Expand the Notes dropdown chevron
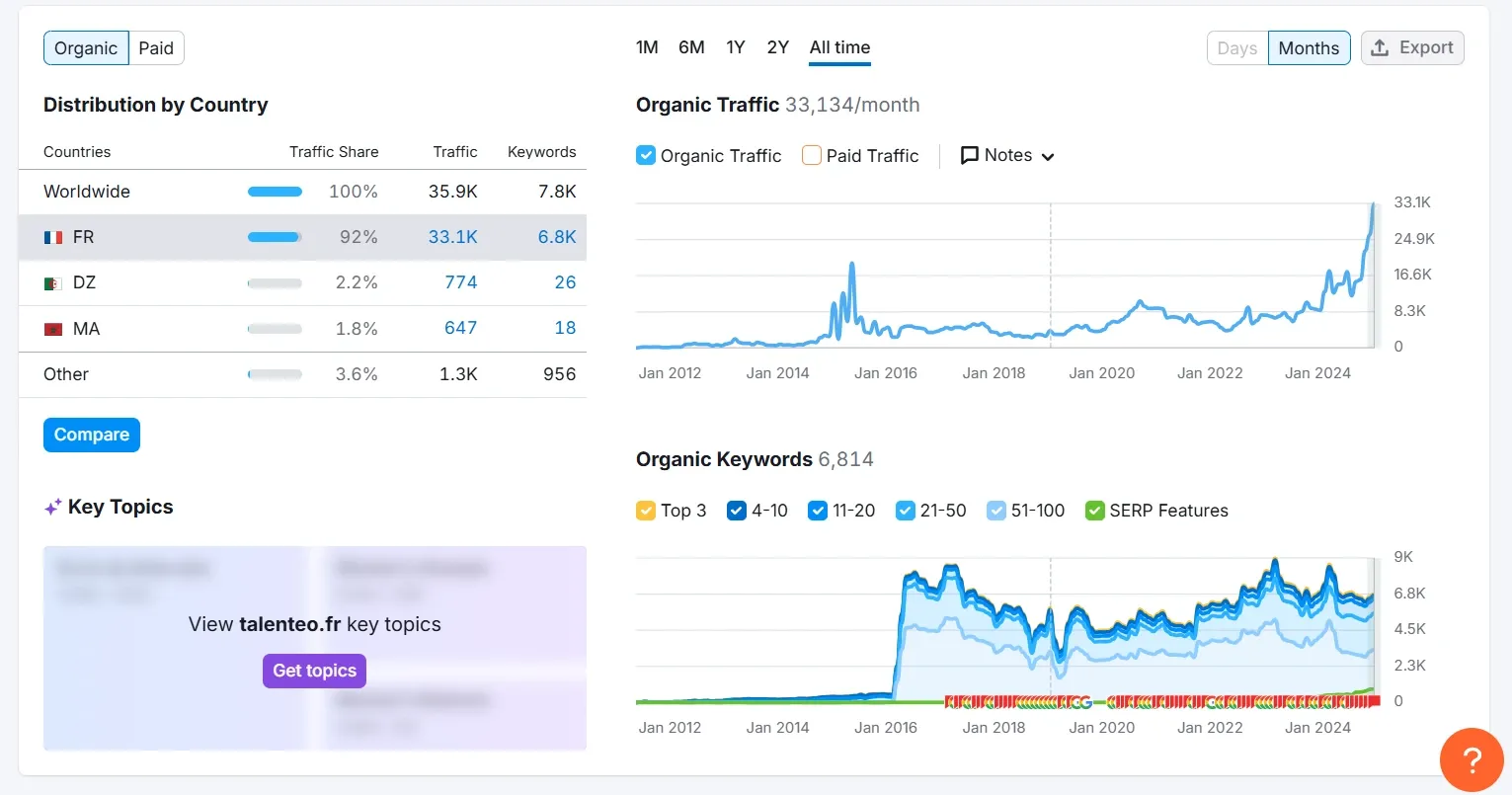 pos(1048,156)
